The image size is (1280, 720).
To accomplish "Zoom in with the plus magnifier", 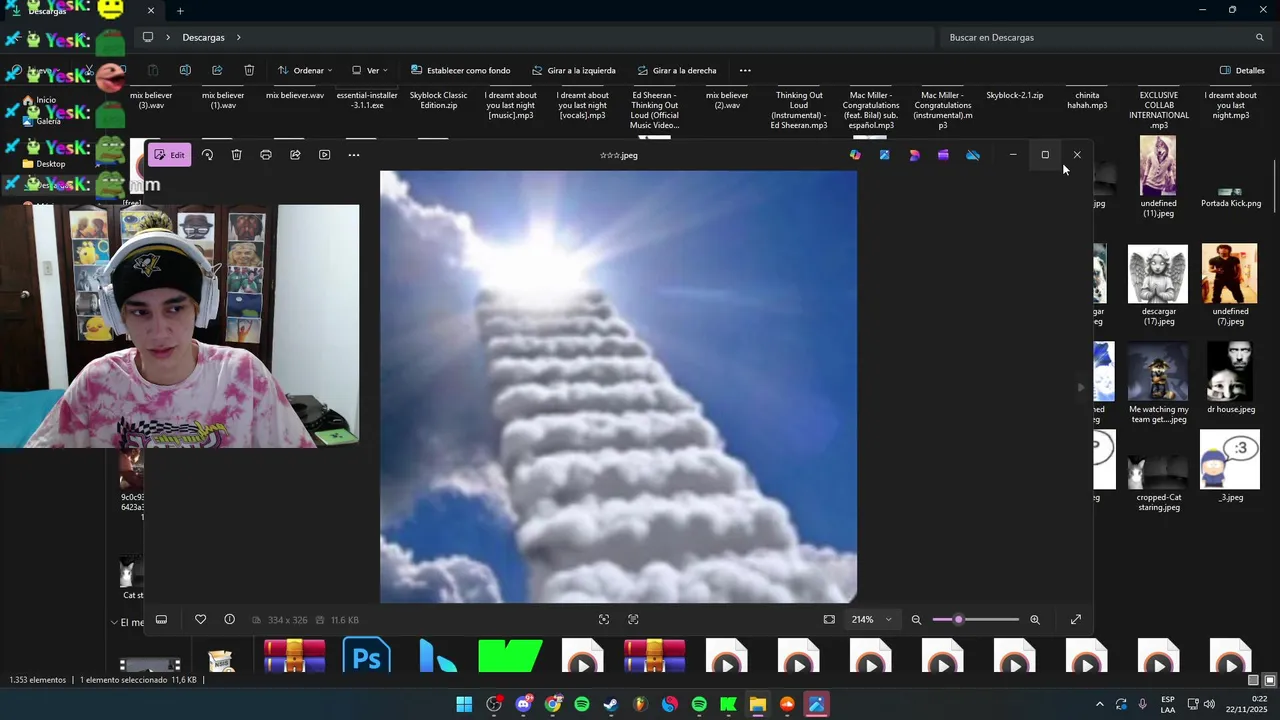I will pyautogui.click(x=1035, y=620).
